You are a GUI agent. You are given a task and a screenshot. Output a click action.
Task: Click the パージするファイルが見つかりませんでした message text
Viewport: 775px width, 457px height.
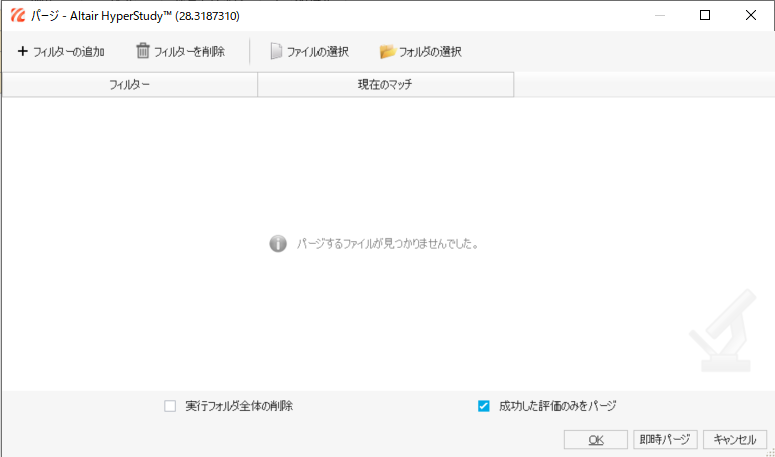[387, 243]
